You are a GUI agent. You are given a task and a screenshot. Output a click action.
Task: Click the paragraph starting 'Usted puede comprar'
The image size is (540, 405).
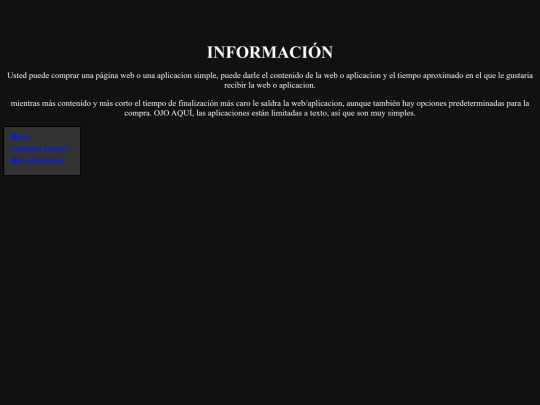270,80
